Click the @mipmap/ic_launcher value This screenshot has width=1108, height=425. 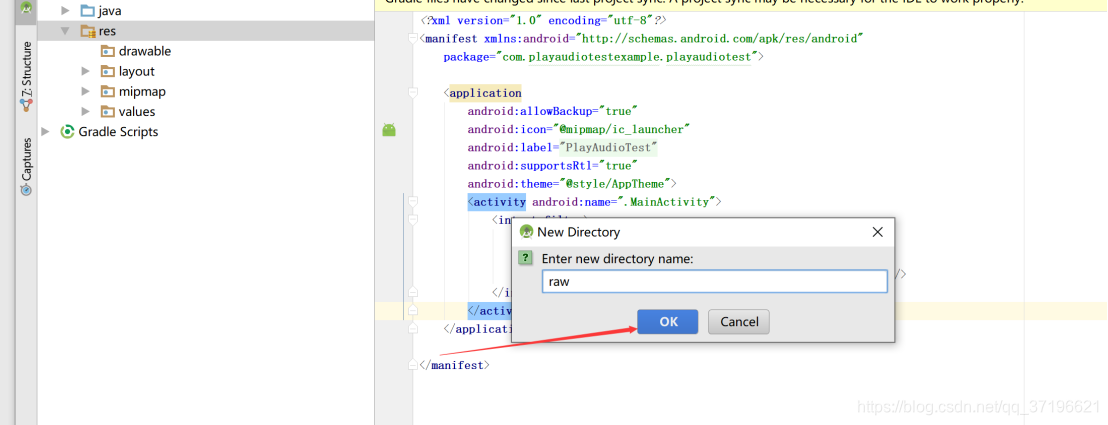pos(623,129)
